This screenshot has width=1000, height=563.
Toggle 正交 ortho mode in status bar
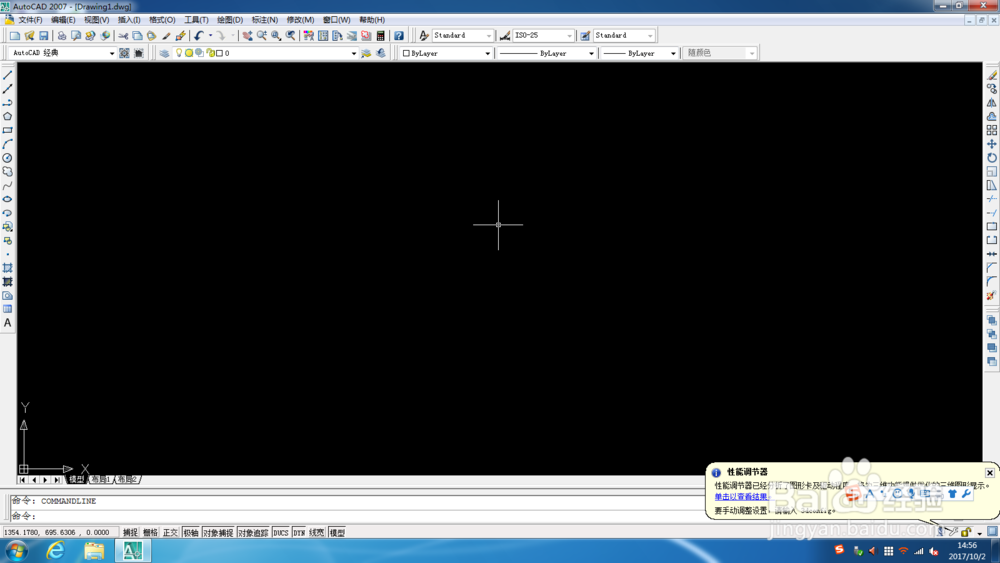170,532
